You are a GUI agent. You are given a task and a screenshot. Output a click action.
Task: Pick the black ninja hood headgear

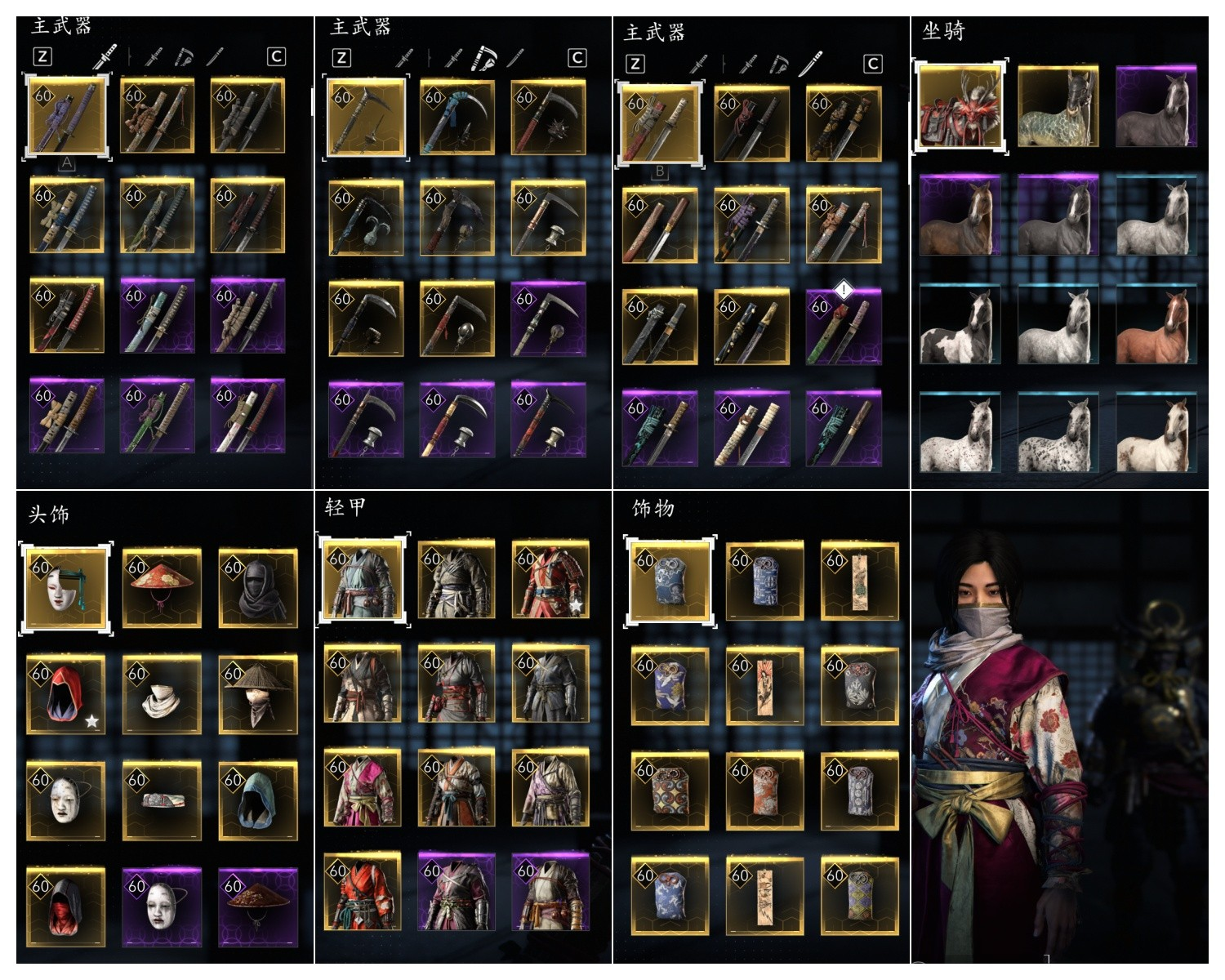click(258, 588)
